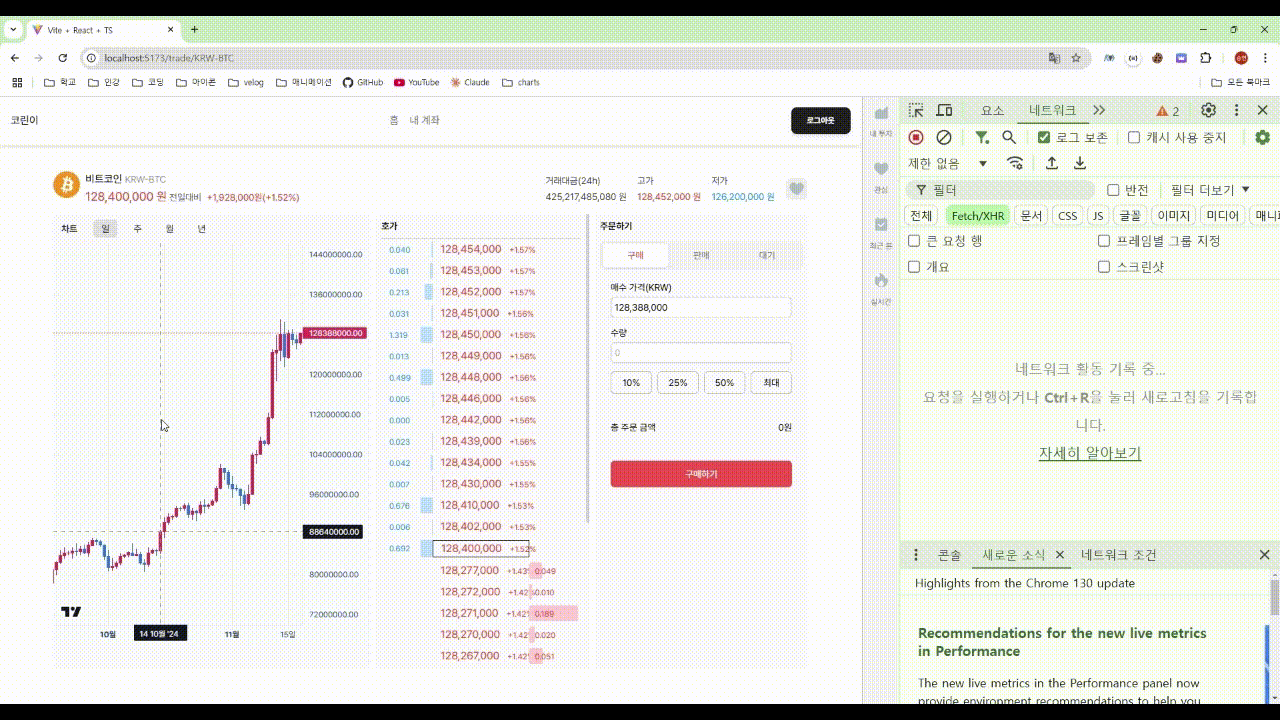Toggle the device toolbar icon in DevTools

(943, 110)
